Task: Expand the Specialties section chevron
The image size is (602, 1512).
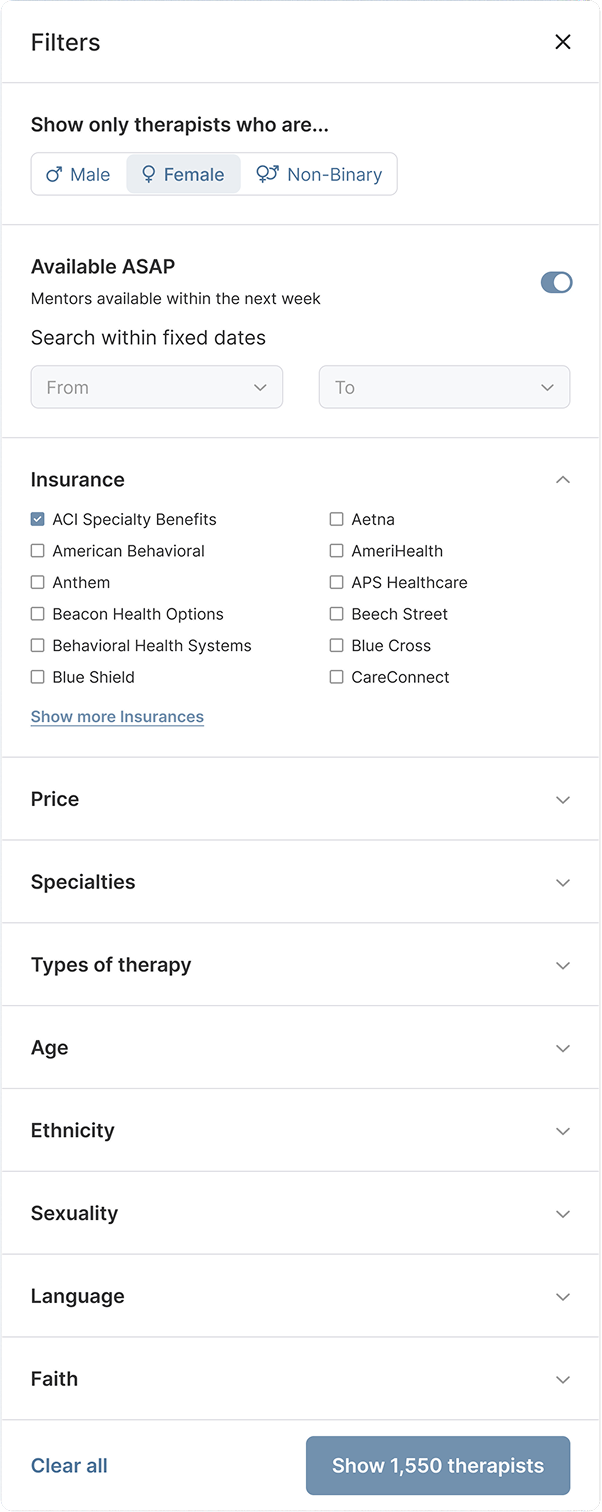Action: tap(563, 883)
